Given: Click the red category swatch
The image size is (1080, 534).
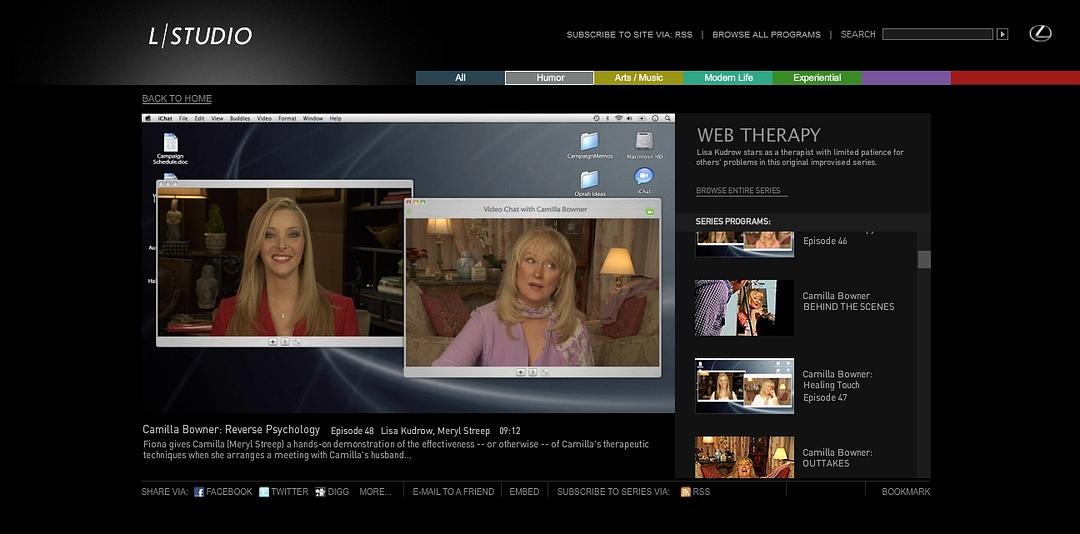Looking at the screenshot, I should (1015, 78).
